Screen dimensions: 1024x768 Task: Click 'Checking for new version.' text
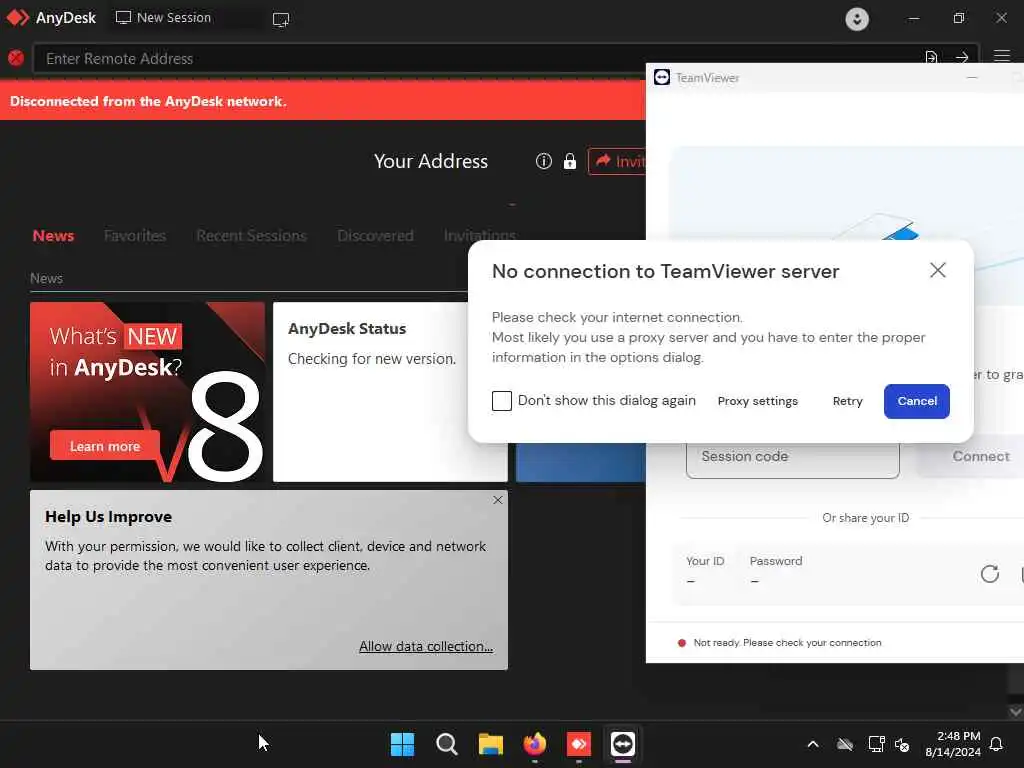tap(372, 359)
